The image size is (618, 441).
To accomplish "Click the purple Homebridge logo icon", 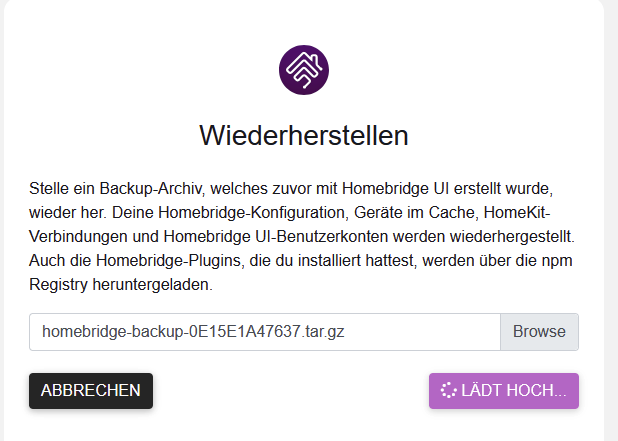I will coord(304,70).
